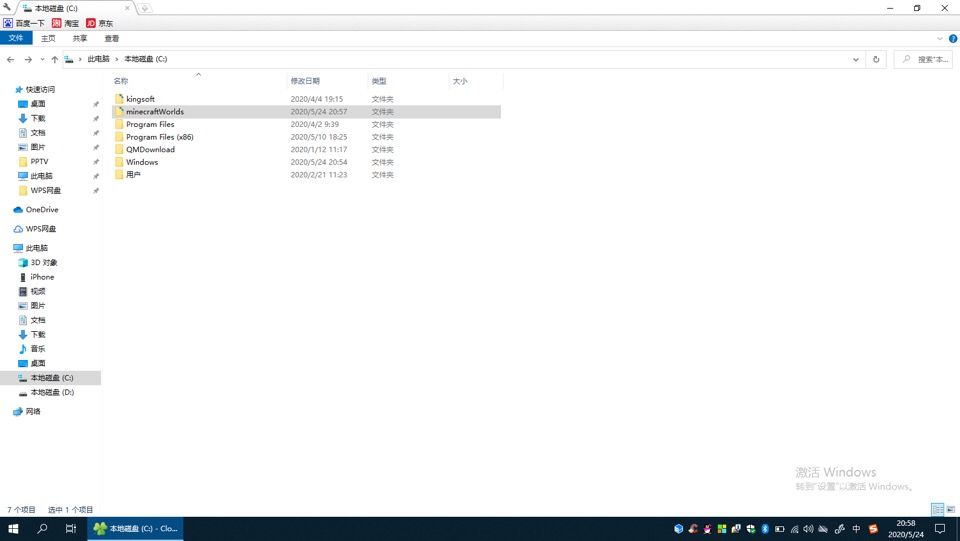
Task: Click 本地磁盘 (C:) breadcrumb in address bar
Action: pos(146,59)
